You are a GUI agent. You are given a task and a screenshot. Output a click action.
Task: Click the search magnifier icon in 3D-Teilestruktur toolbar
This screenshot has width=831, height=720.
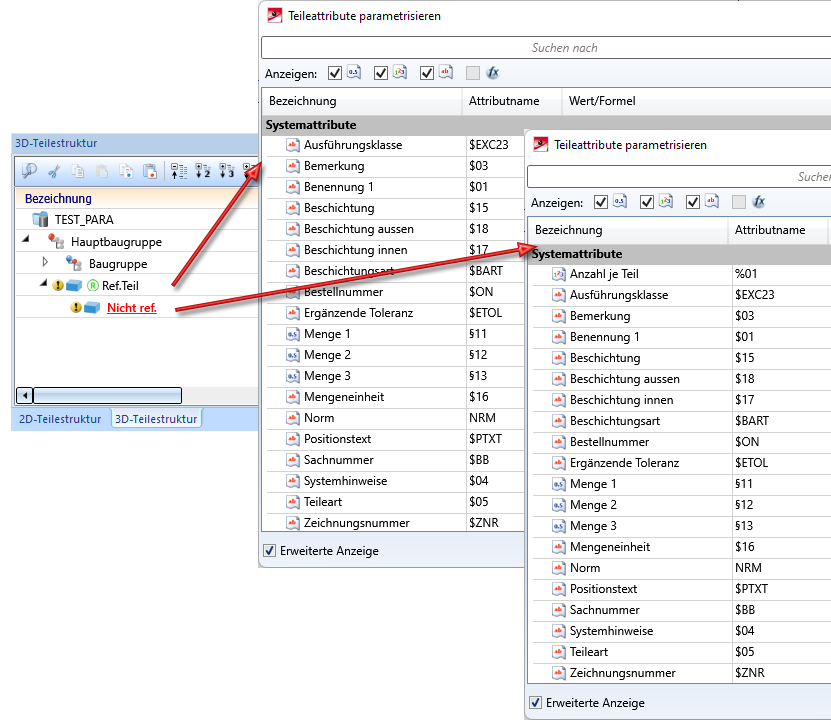(30, 171)
